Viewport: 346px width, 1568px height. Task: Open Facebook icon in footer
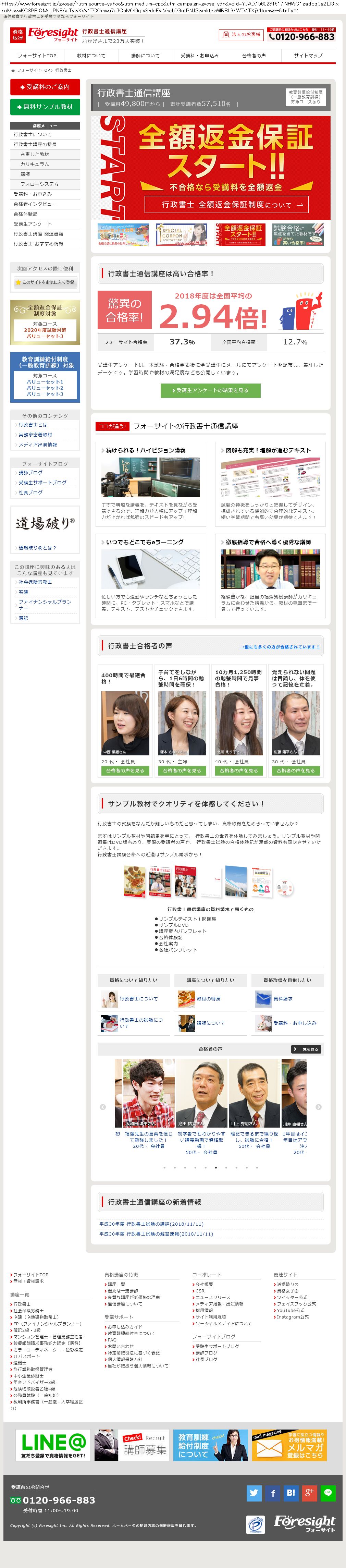[x=273, y=1493]
